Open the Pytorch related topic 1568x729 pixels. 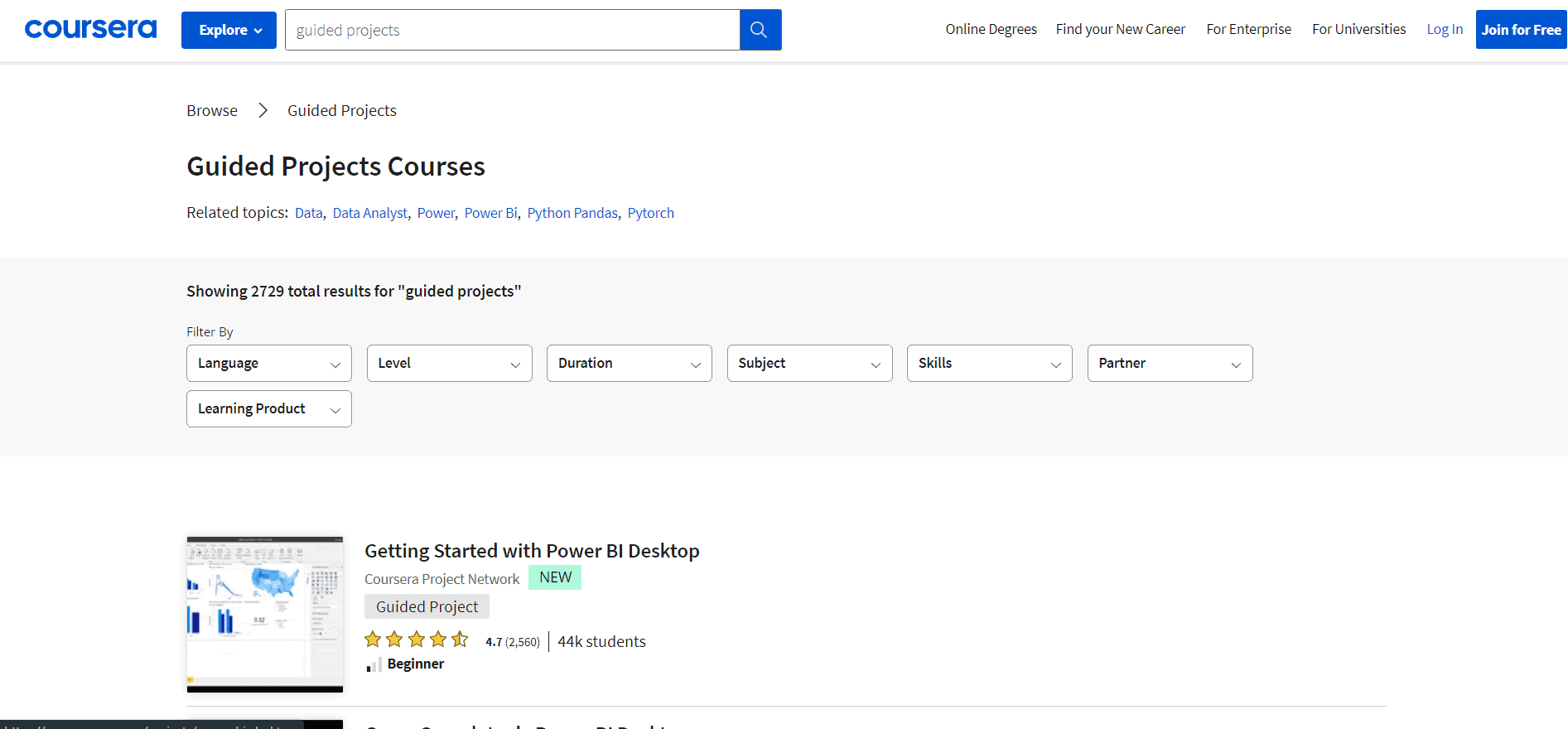651,213
